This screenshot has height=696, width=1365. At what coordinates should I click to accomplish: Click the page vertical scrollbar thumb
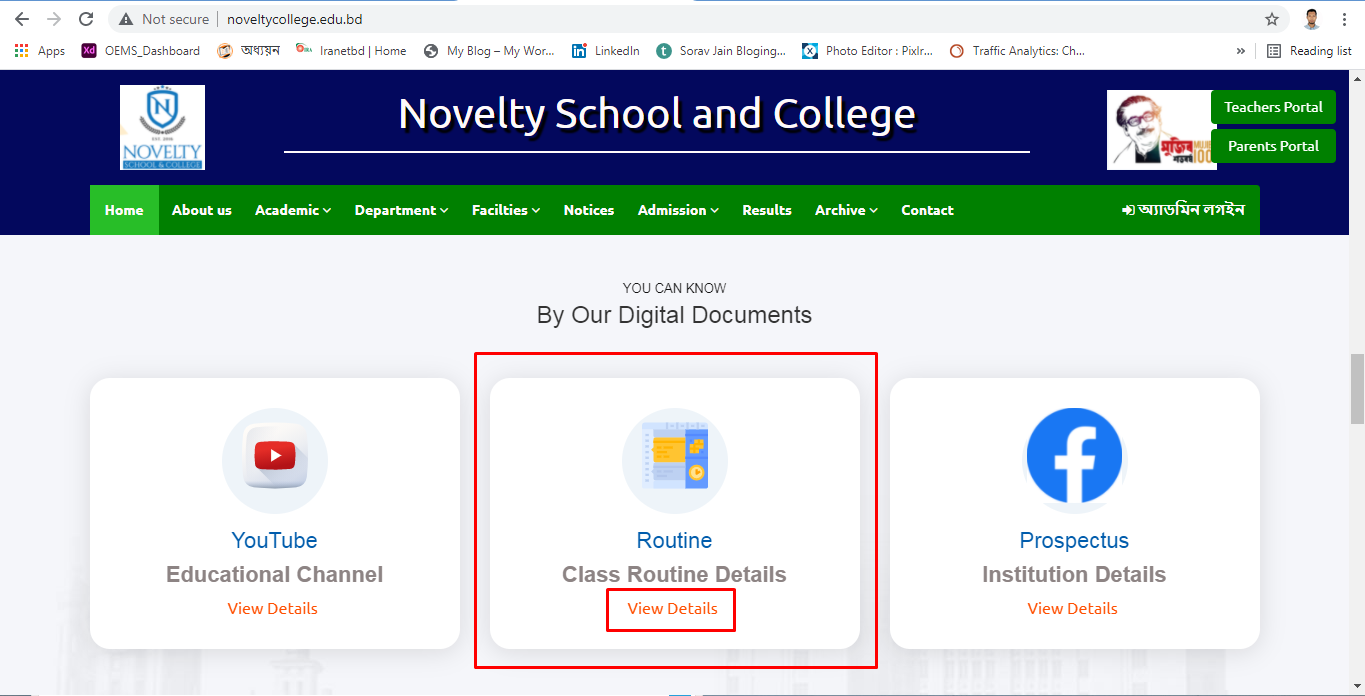1357,388
